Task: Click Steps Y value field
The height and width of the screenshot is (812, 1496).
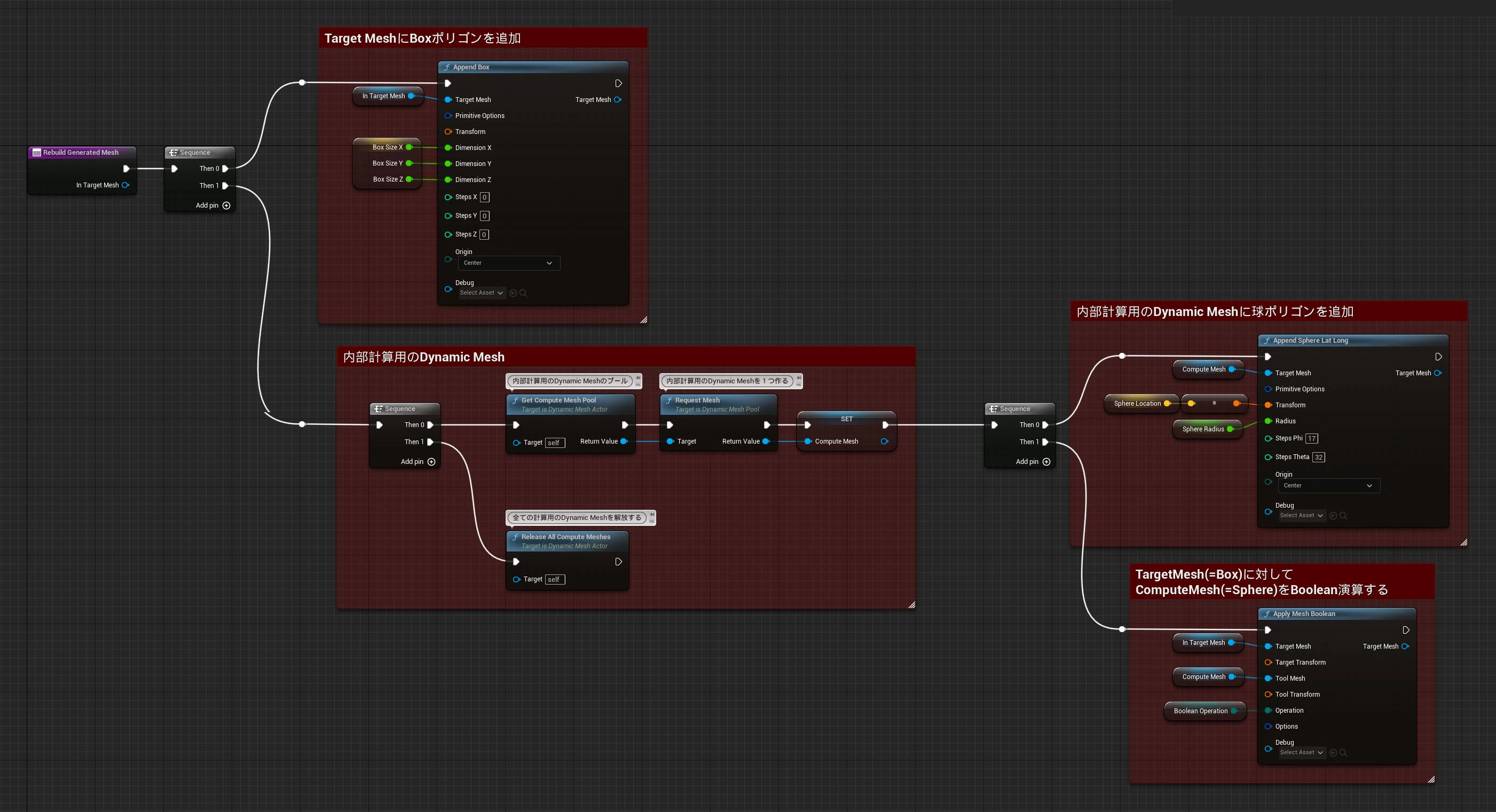Action: click(484, 216)
